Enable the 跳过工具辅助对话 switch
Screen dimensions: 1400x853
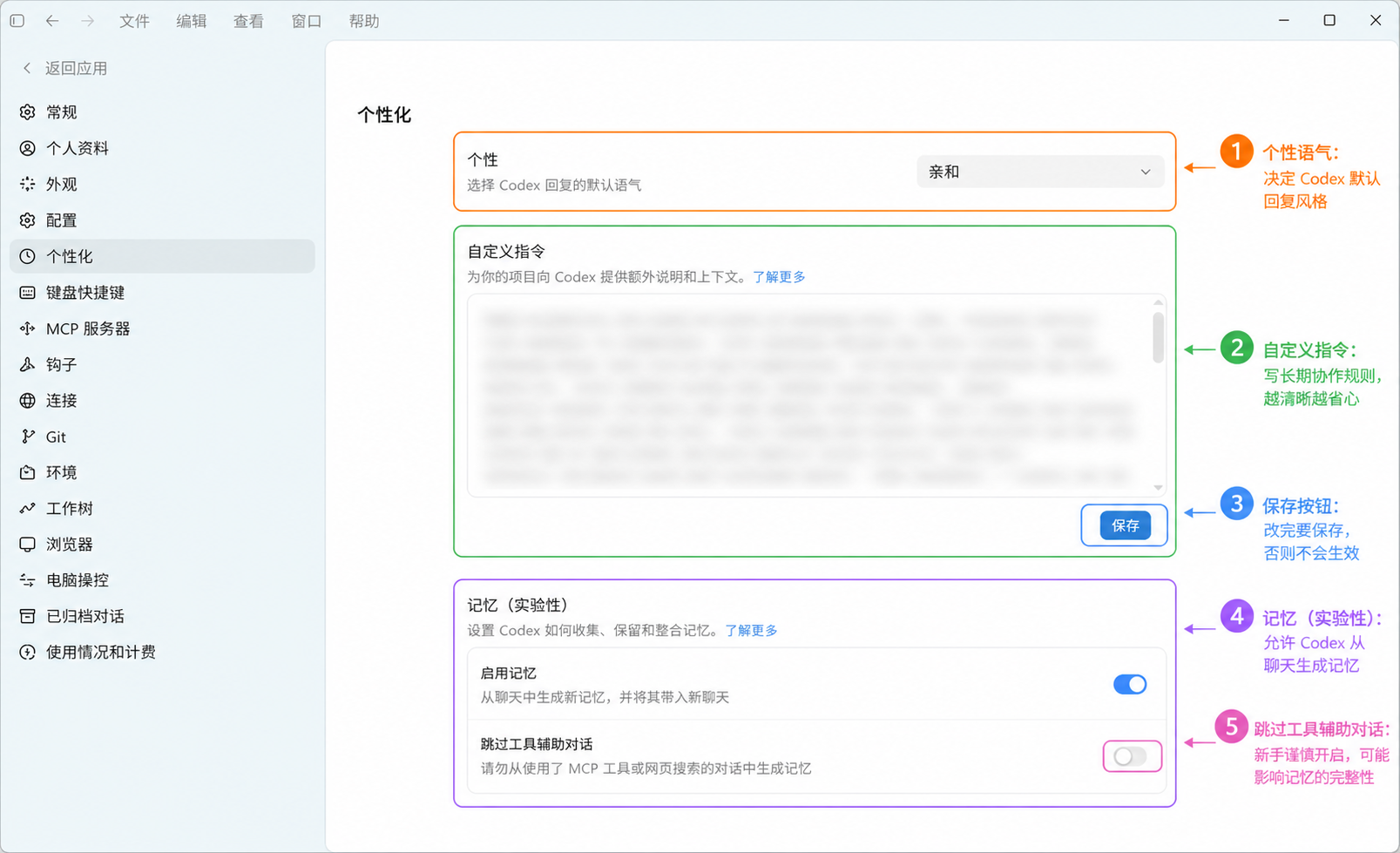(1130, 756)
